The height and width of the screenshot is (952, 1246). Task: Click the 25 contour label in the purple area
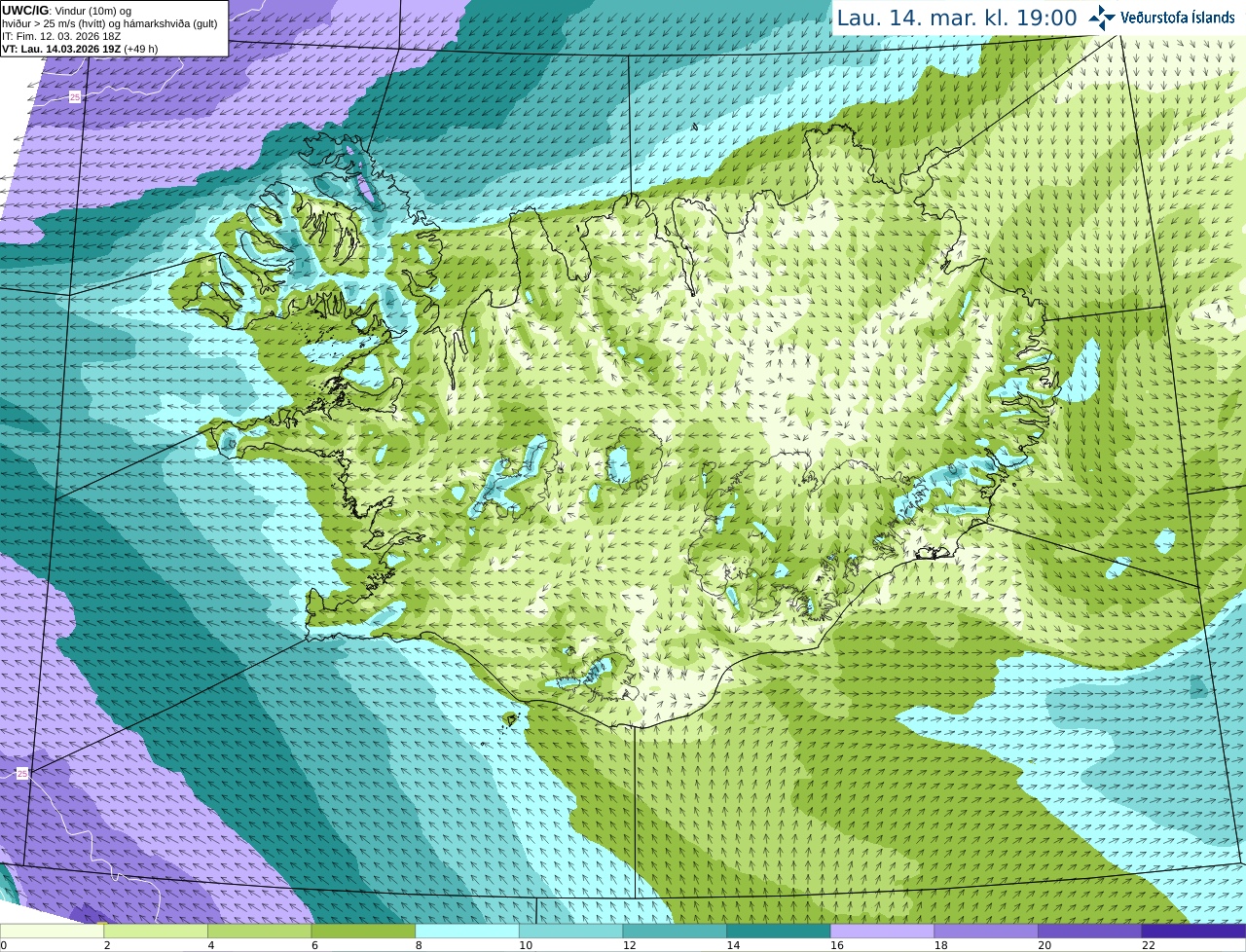pos(22,773)
